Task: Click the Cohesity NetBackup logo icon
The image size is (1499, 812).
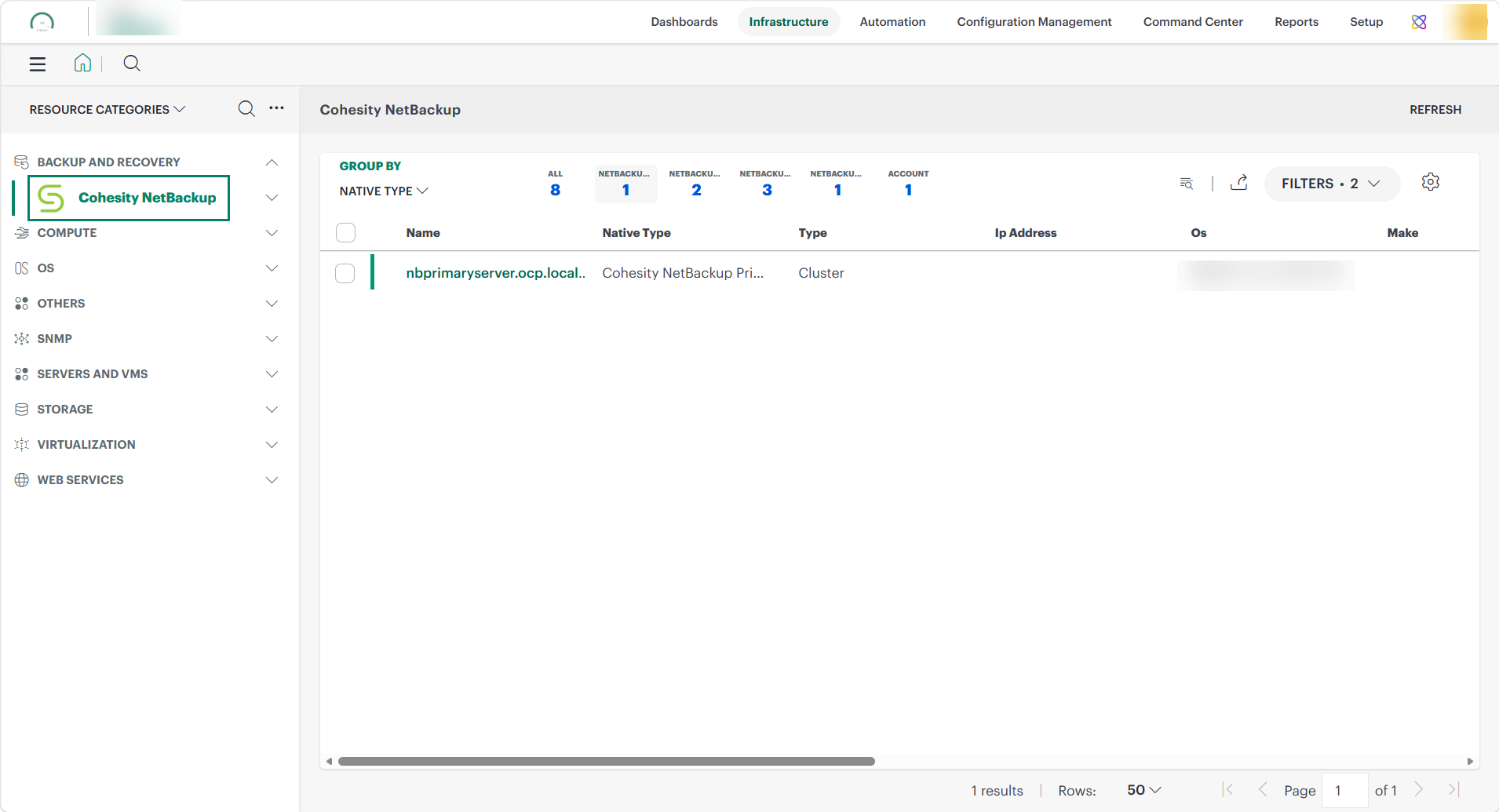Action: 51,198
